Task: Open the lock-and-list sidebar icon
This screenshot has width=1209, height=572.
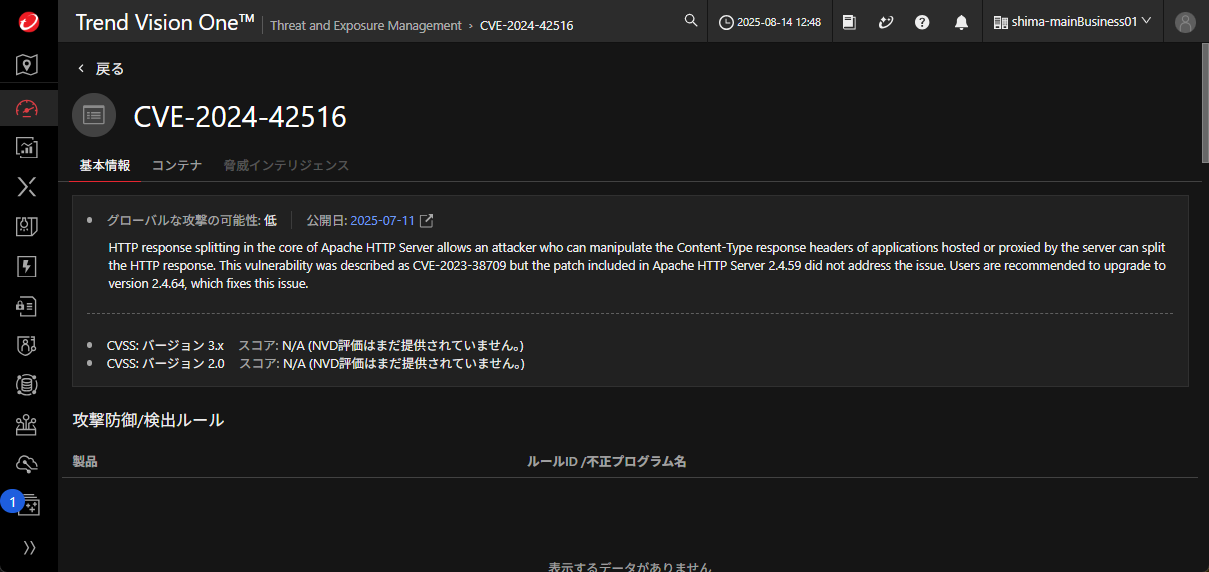Action: (28, 306)
